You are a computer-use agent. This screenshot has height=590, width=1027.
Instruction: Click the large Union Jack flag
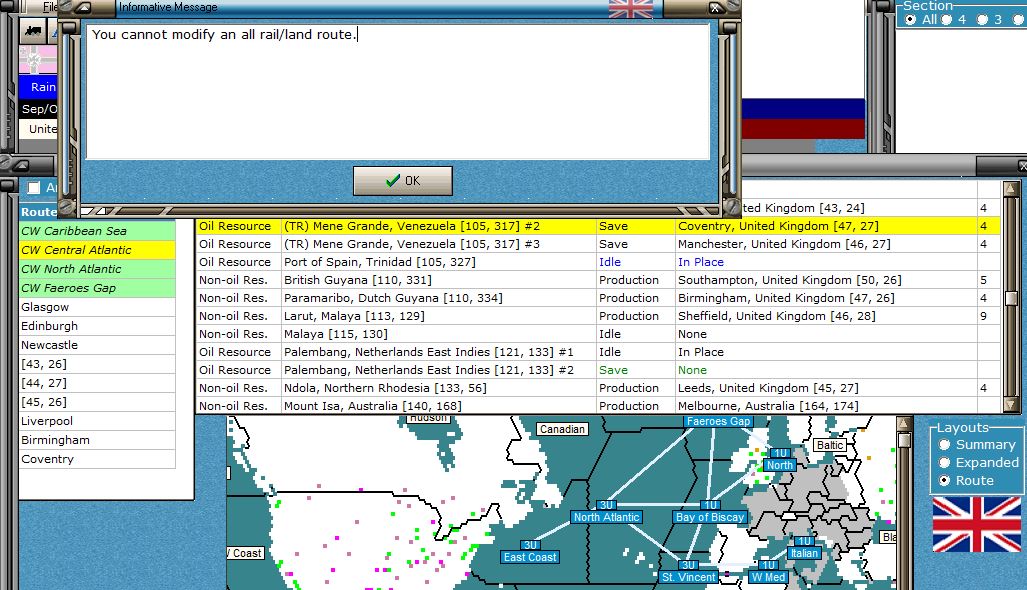coord(977,524)
